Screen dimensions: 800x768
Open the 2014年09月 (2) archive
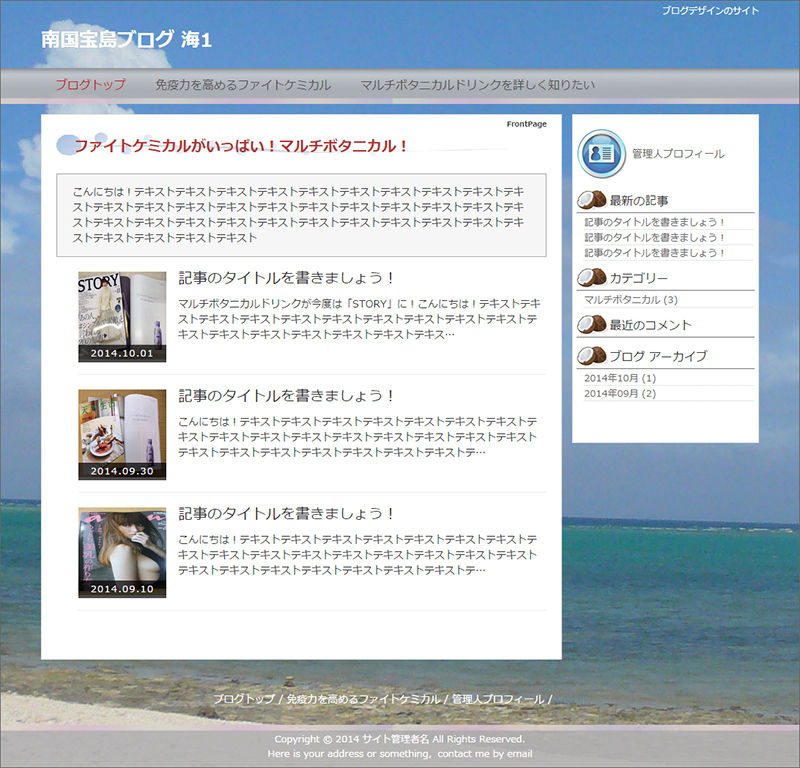coord(620,393)
